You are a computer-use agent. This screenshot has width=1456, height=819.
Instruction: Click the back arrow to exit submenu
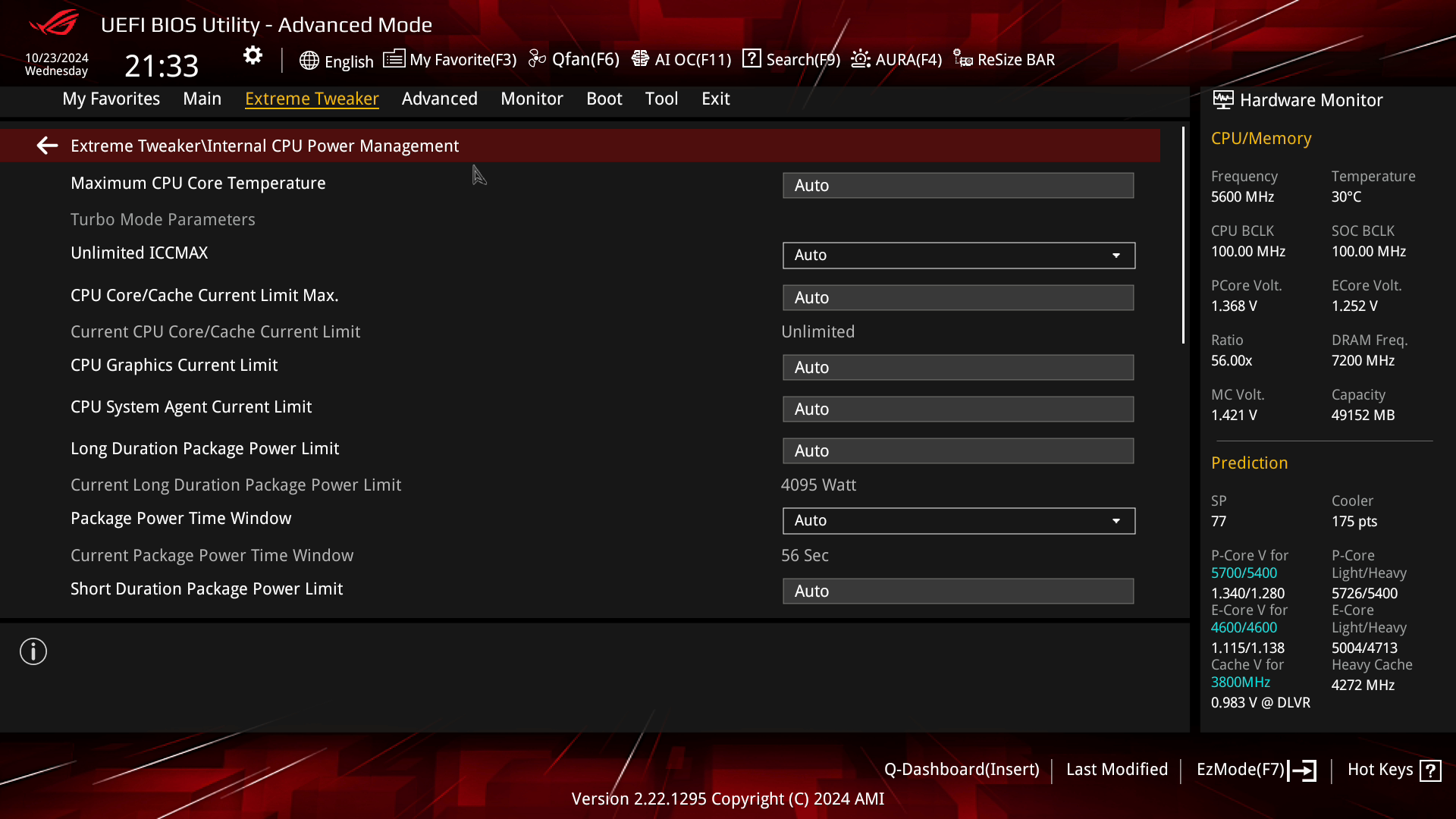click(47, 146)
